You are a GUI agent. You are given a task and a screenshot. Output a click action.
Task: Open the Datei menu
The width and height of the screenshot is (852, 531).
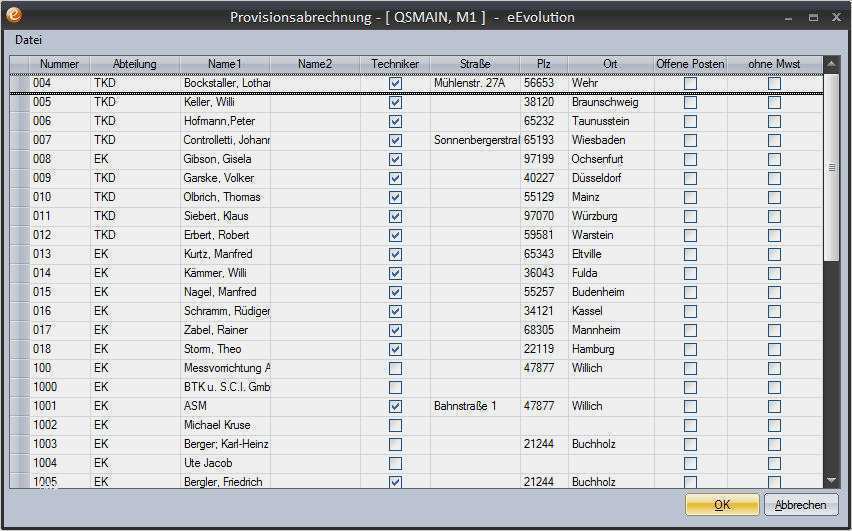tap(28, 40)
